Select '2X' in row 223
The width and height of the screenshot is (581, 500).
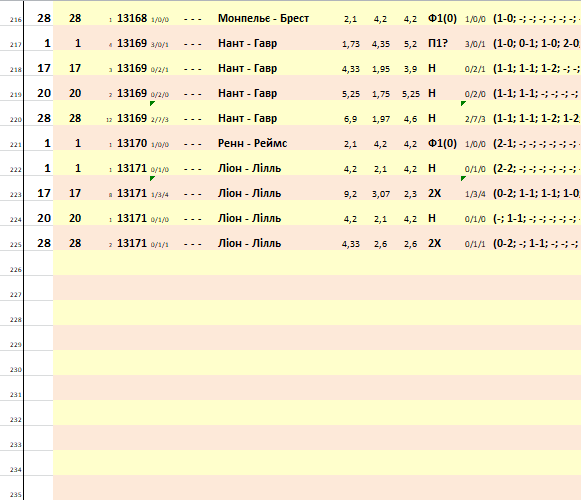coord(435,193)
